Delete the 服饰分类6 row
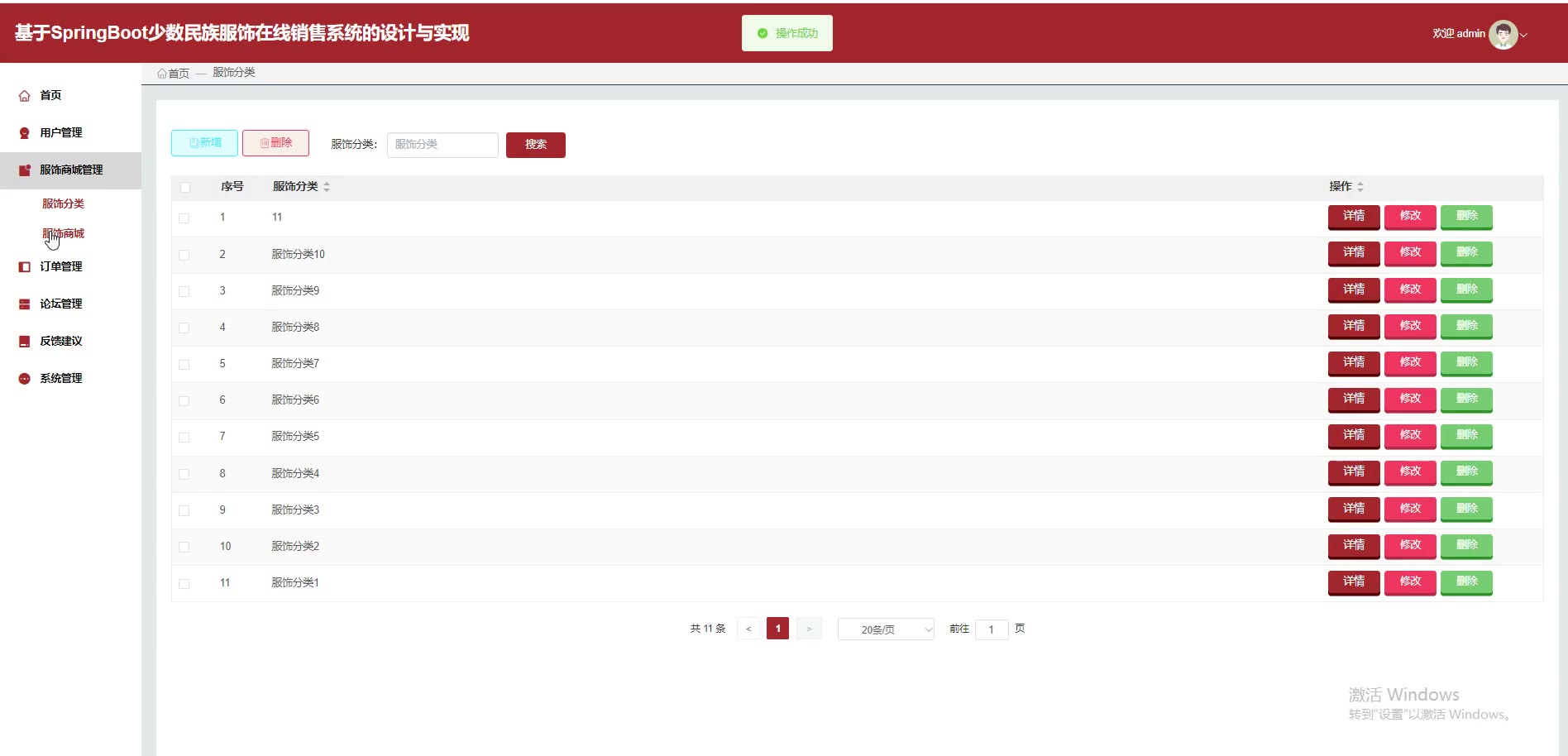Screen dimensions: 1568x756 click(x=1466, y=399)
